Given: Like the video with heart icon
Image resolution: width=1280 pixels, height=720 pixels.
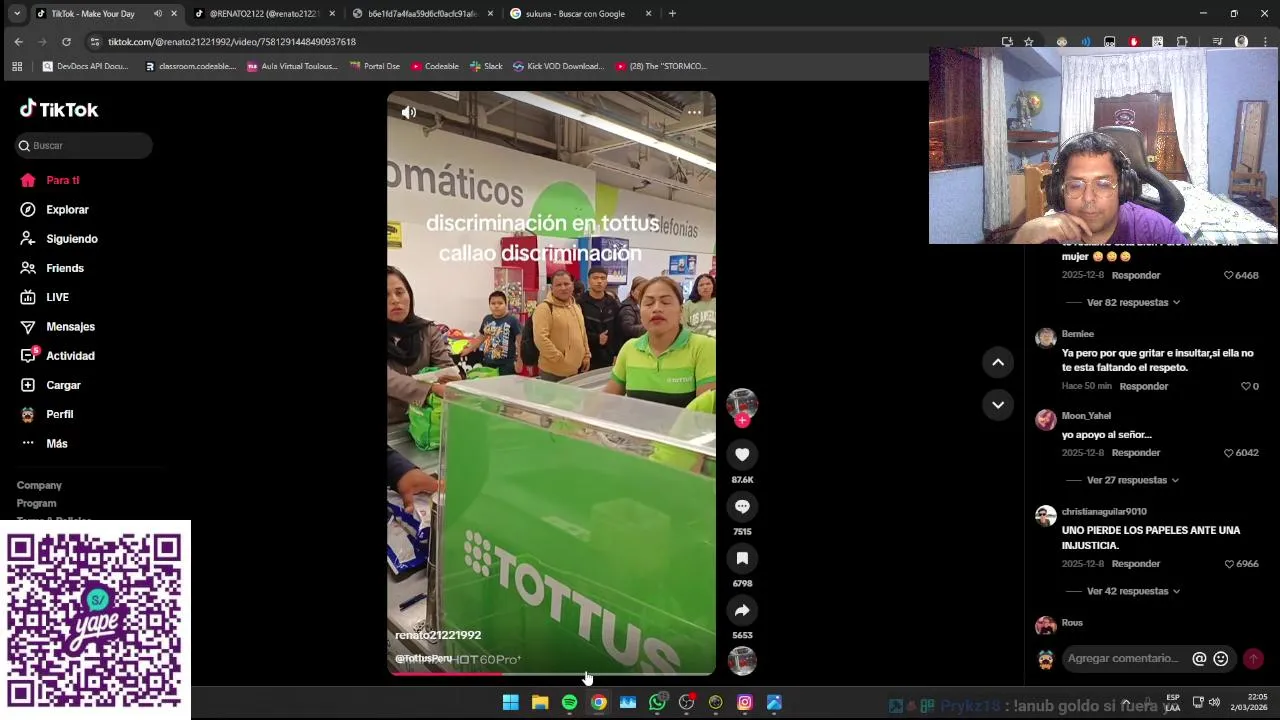Looking at the screenshot, I should click(x=742, y=454).
